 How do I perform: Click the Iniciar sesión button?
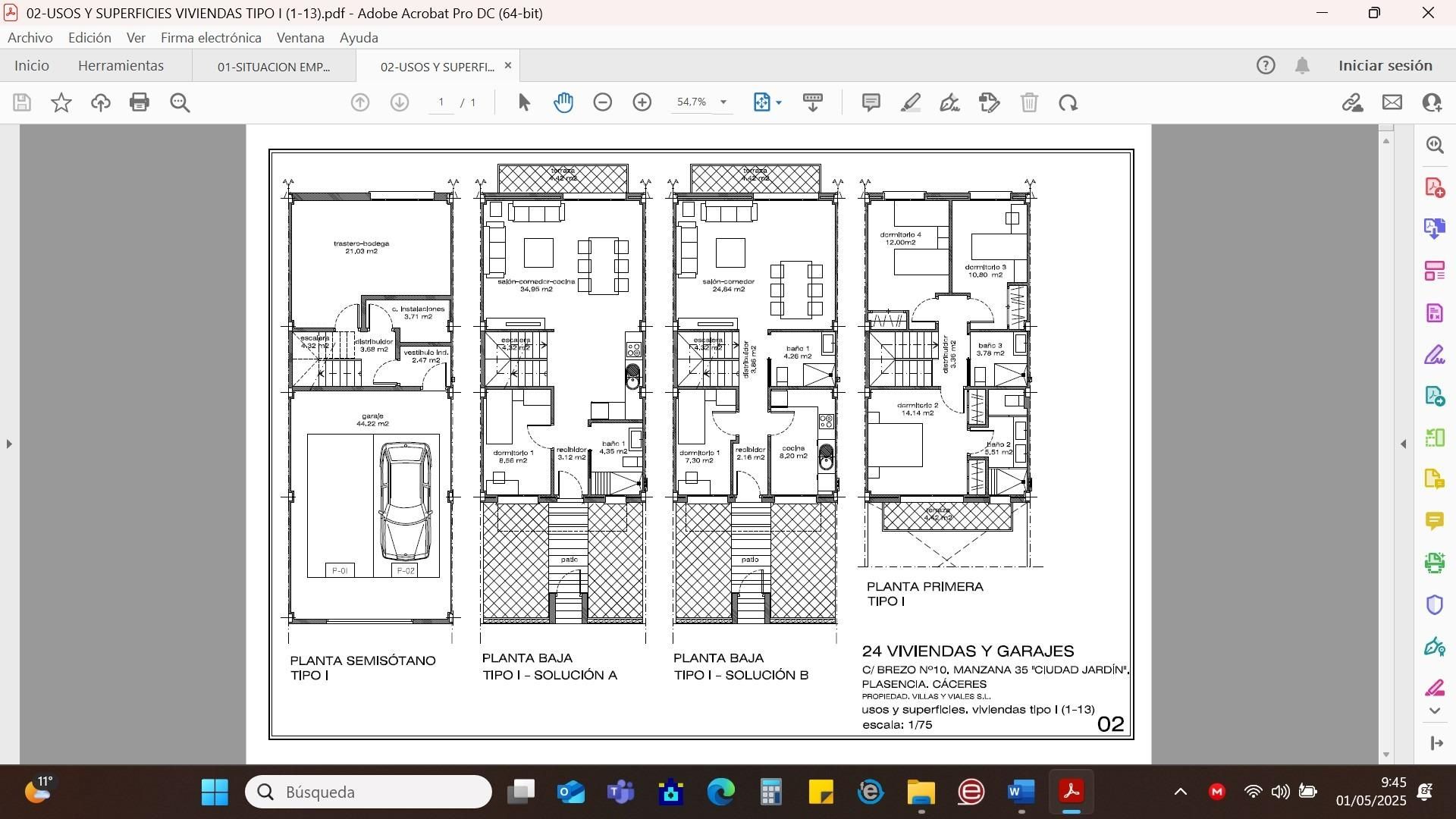coord(1384,65)
